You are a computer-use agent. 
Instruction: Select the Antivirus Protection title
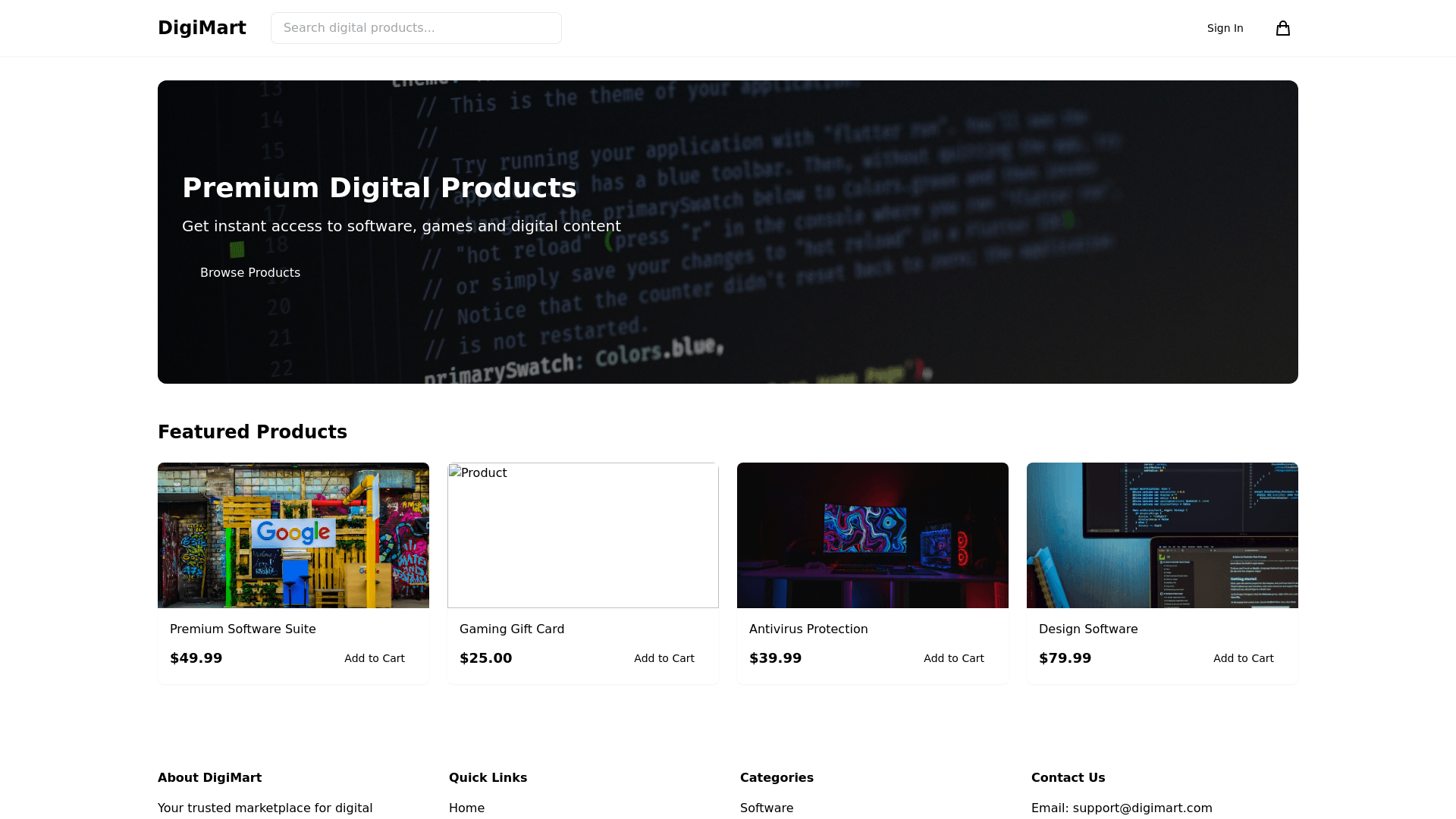[x=808, y=629]
